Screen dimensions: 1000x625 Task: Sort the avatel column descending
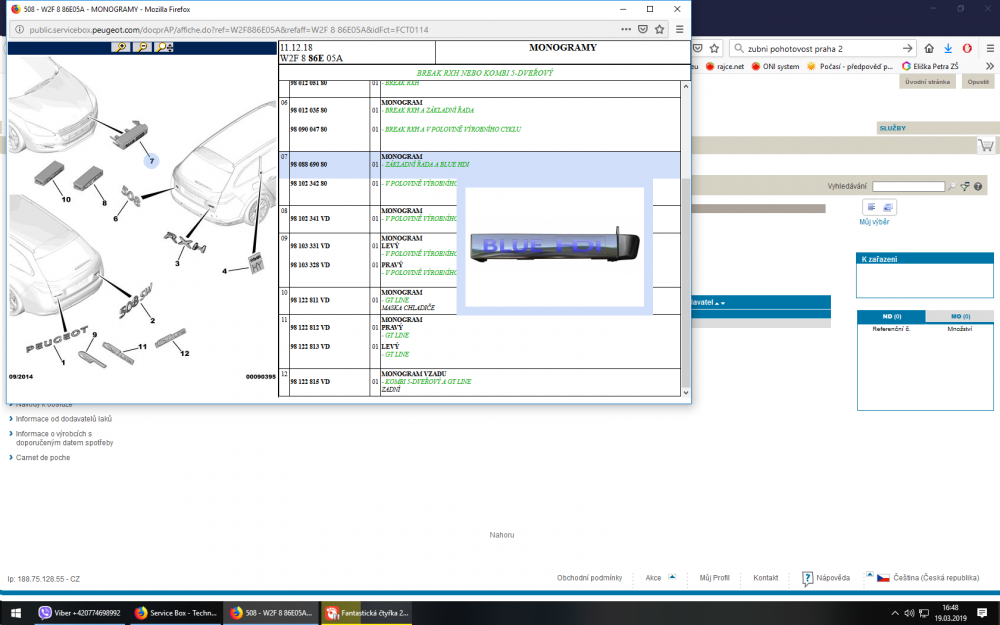[723, 304]
